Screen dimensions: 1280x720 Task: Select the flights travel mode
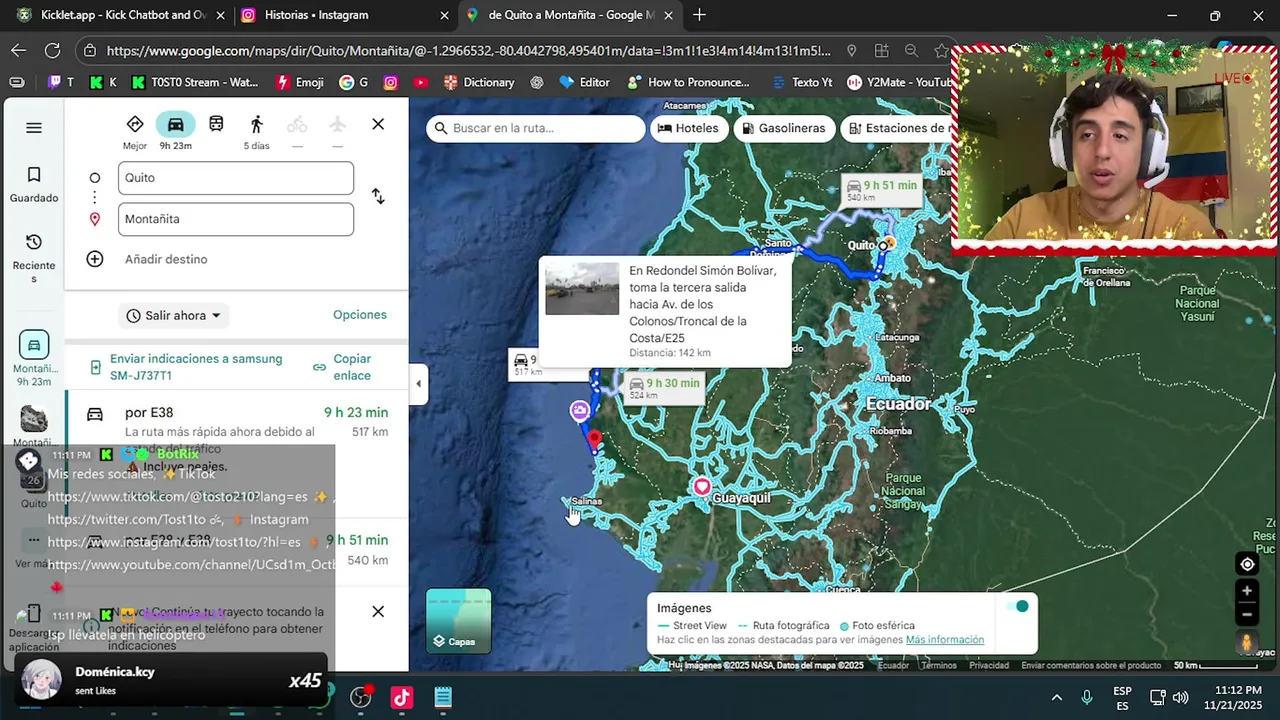coord(338,124)
